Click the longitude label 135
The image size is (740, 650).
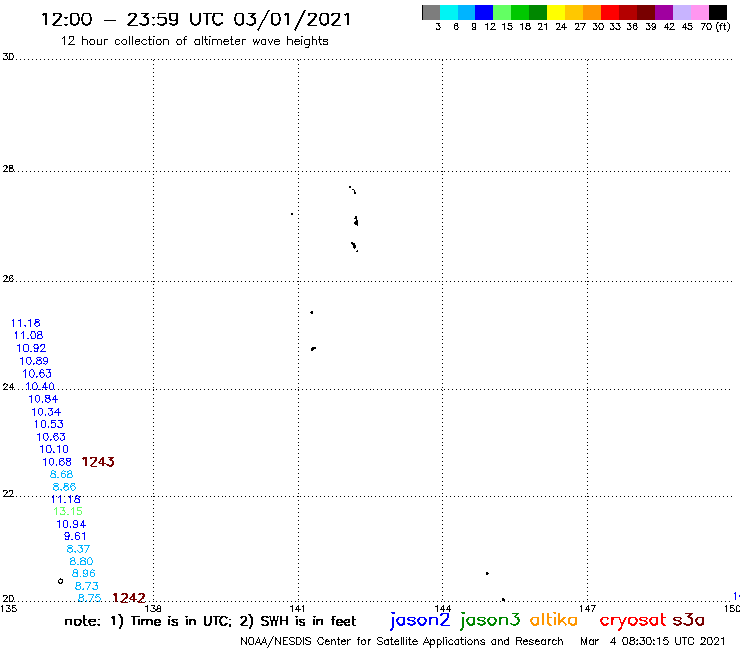(8, 608)
